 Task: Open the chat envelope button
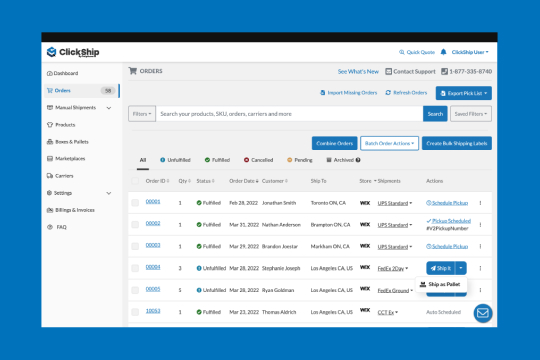click(x=483, y=313)
